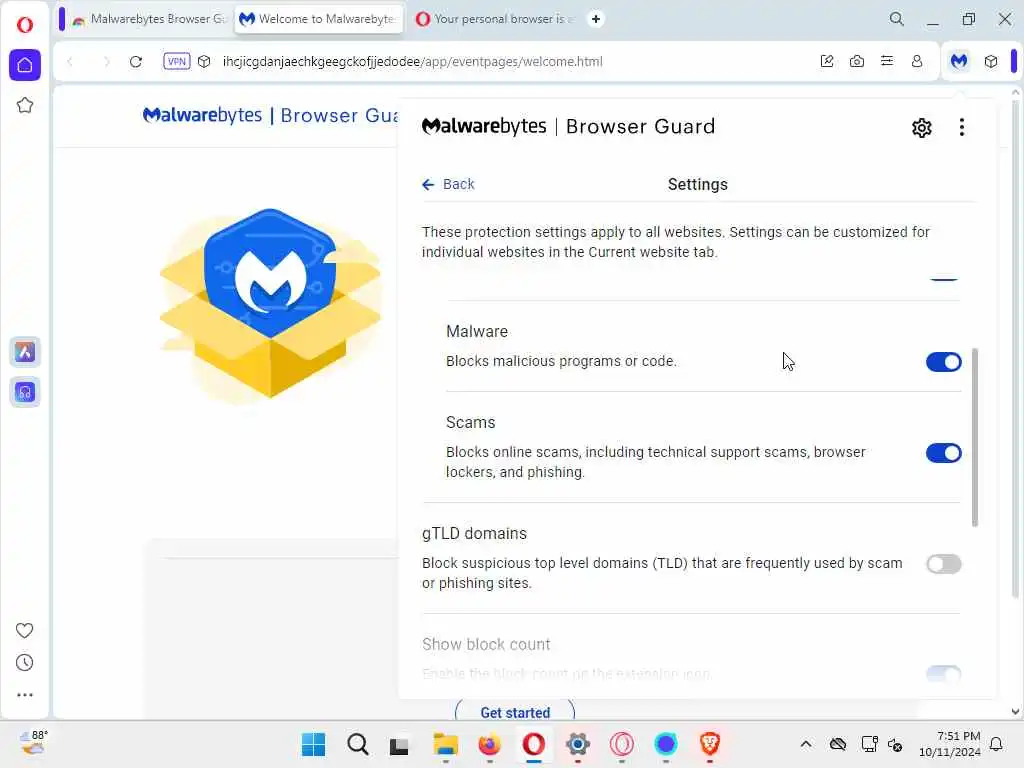Take a snapshot with camera icon
Image resolution: width=1024 pixels, height=768 pixels.
[x=856, y=61]
